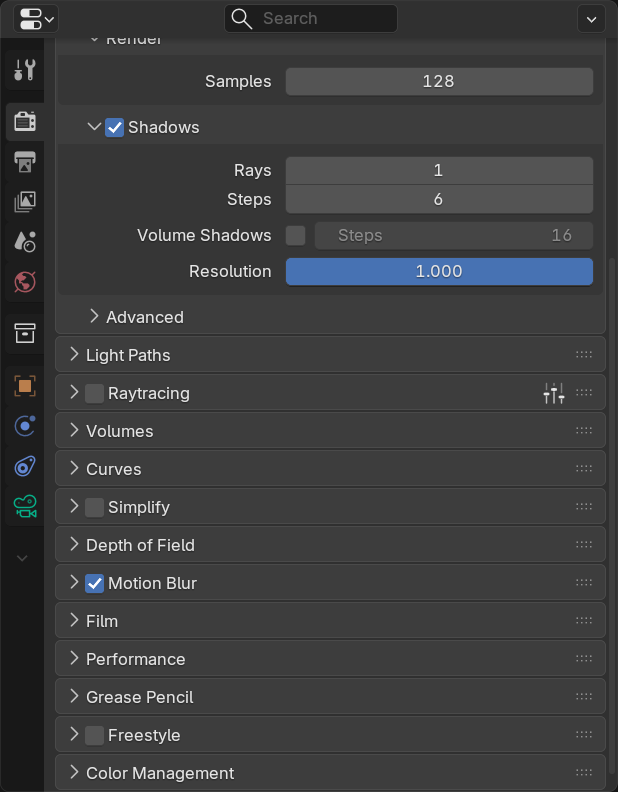
Task: Click the Raytracing panel drag handle
Action: (x=584, y=392)
